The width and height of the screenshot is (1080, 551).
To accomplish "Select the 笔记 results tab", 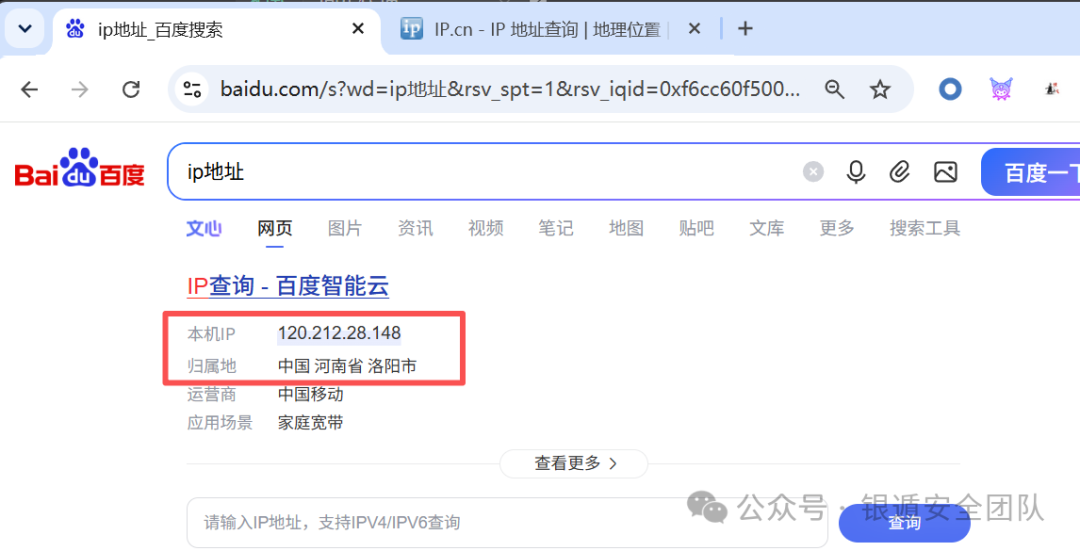I will click(x=556, y=228).
